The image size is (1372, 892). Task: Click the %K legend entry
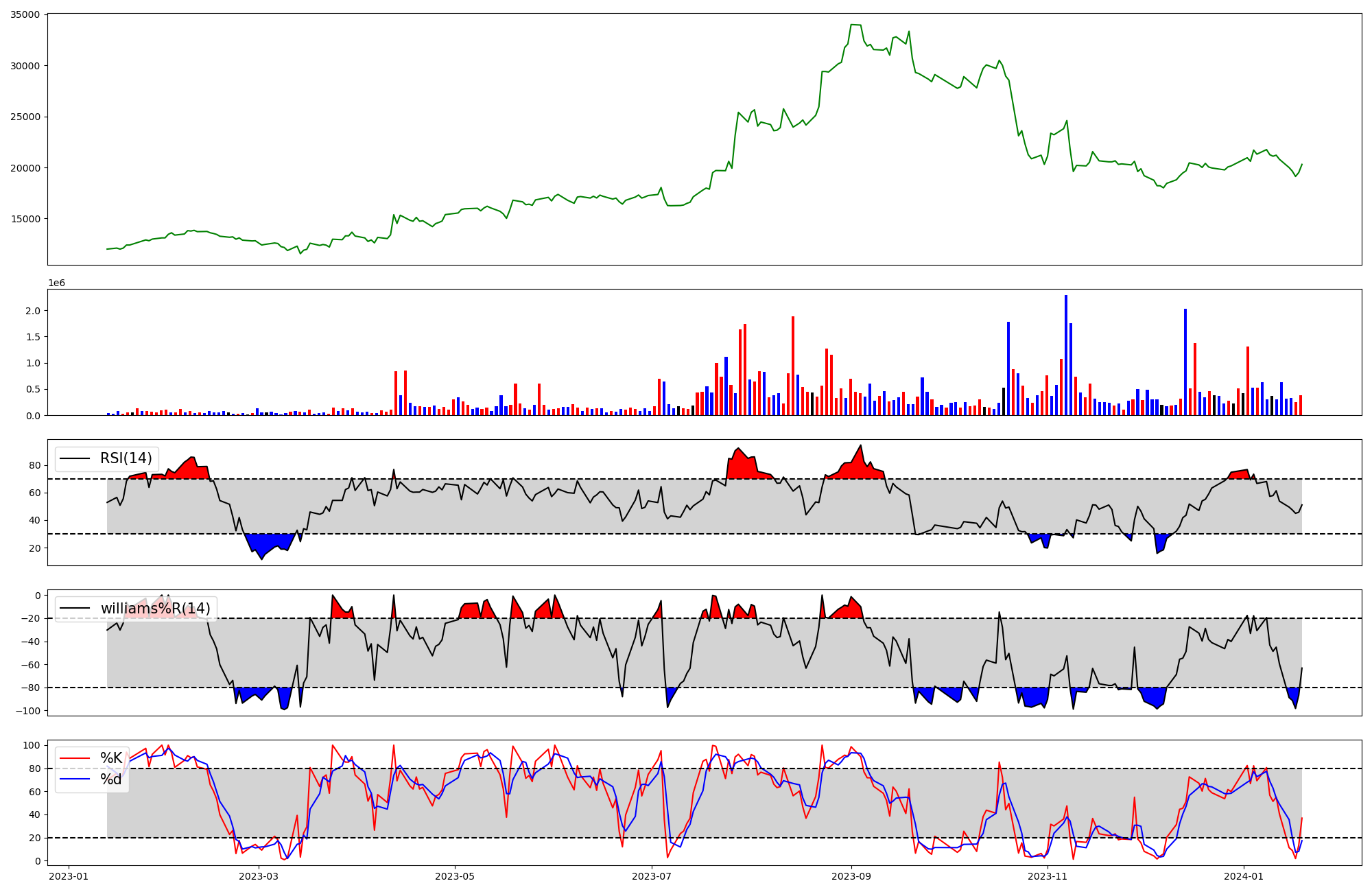click(111, 758)
